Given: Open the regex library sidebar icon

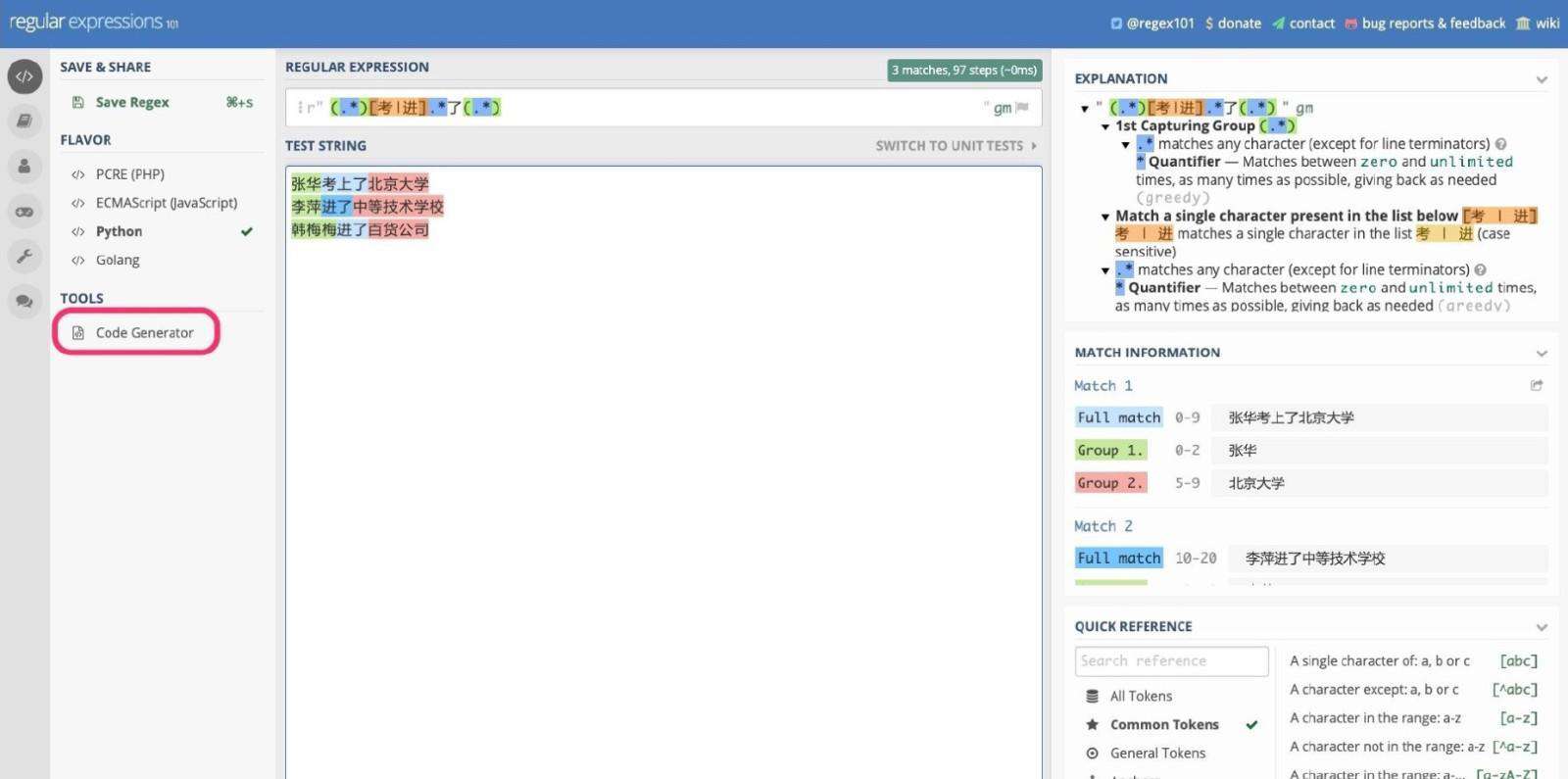Looking at the screenshot, I should pos(24,122).
